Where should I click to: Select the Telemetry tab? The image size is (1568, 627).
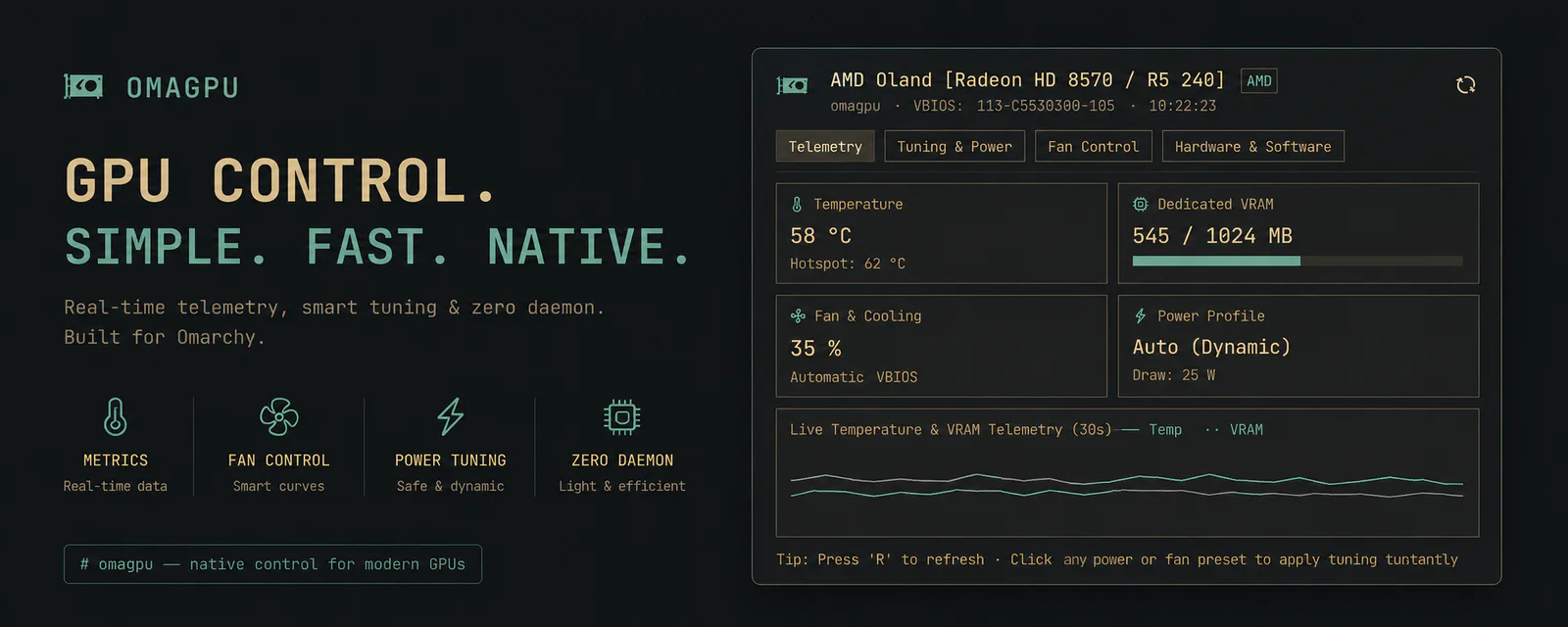point(825,146)
